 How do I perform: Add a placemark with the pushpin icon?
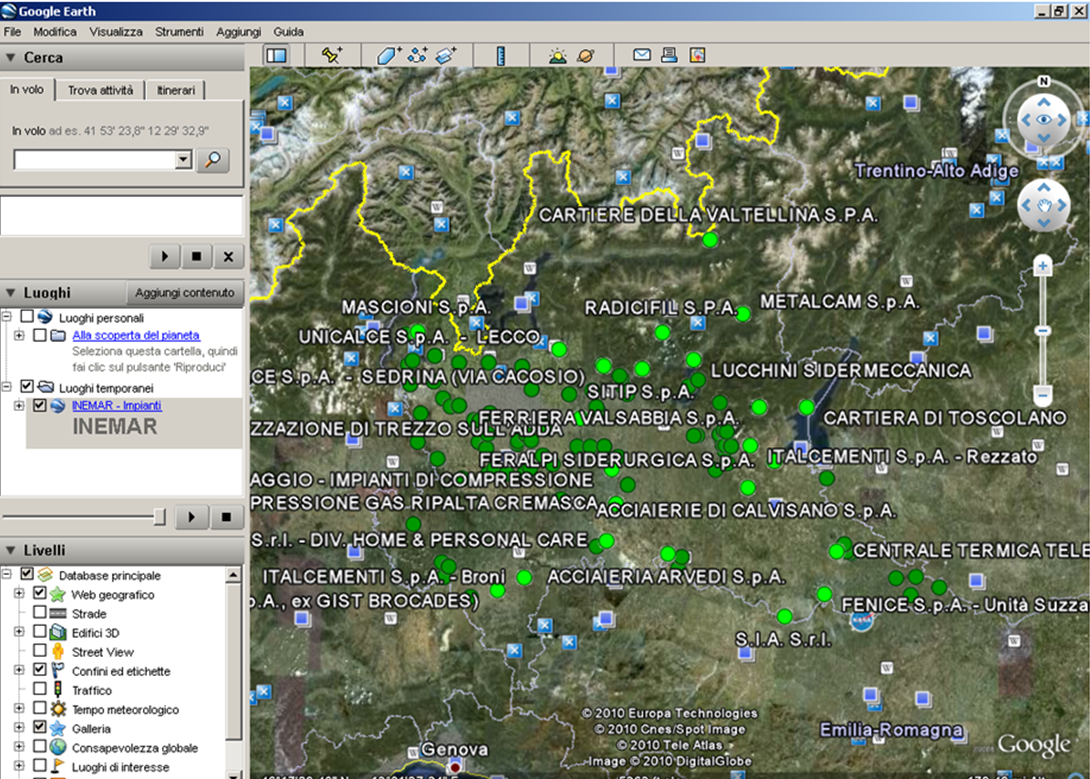[331, 55]
